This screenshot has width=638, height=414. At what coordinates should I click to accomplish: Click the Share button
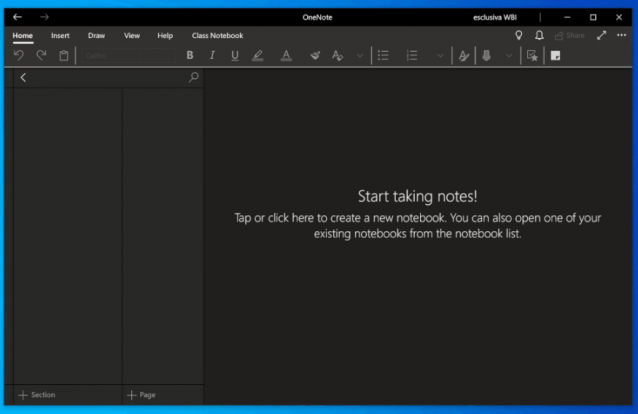point(570,35)
